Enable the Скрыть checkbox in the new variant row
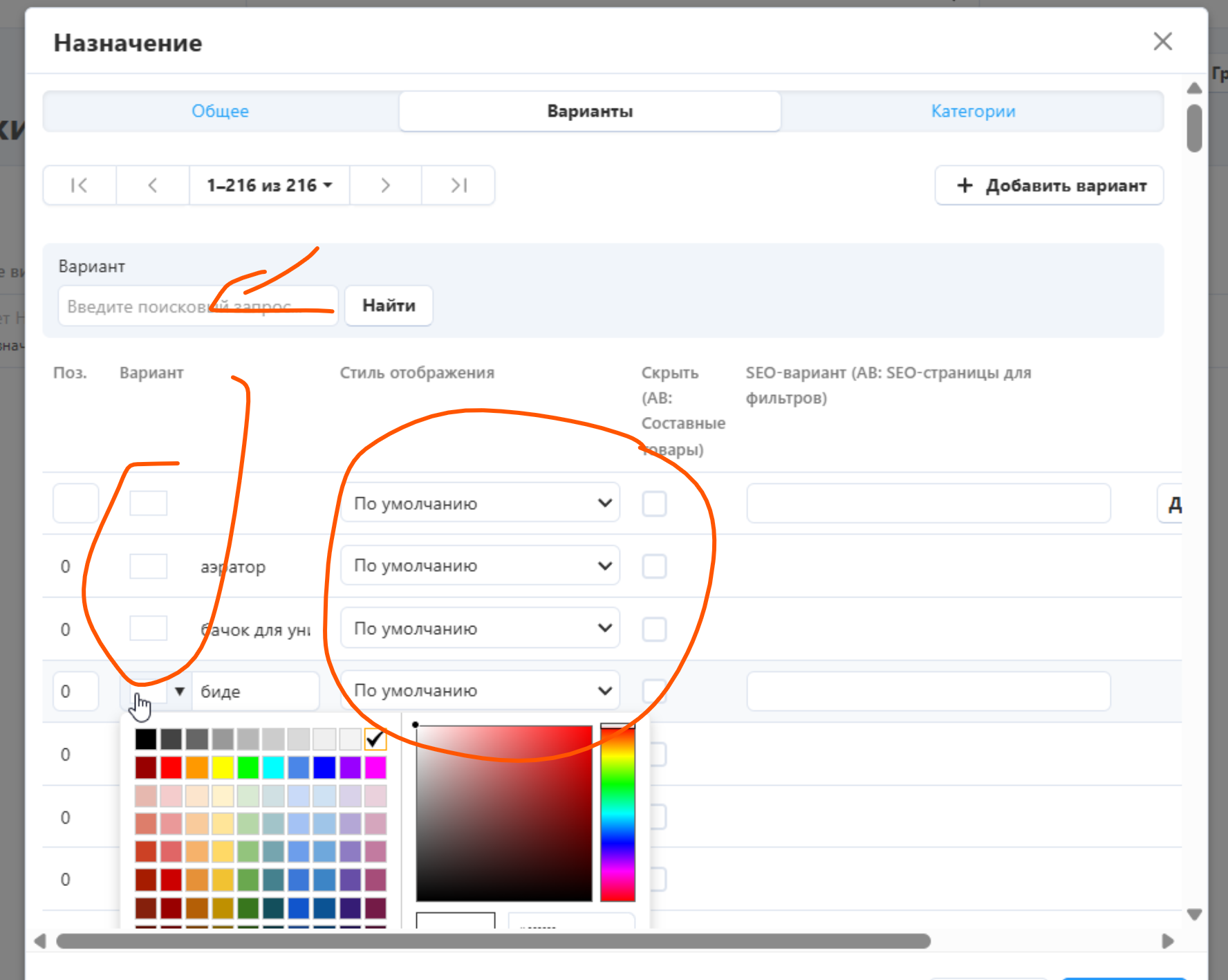This screenshot has width=1228, height=980. (x=653, y=503)
